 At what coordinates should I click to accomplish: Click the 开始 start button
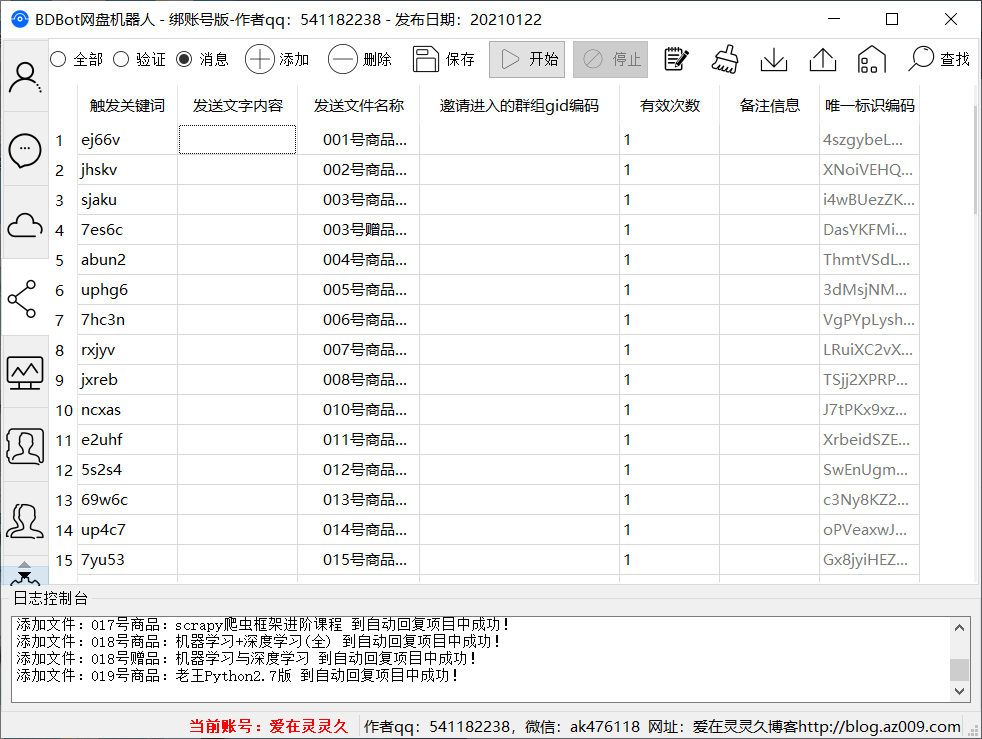(x=527, y=59)
